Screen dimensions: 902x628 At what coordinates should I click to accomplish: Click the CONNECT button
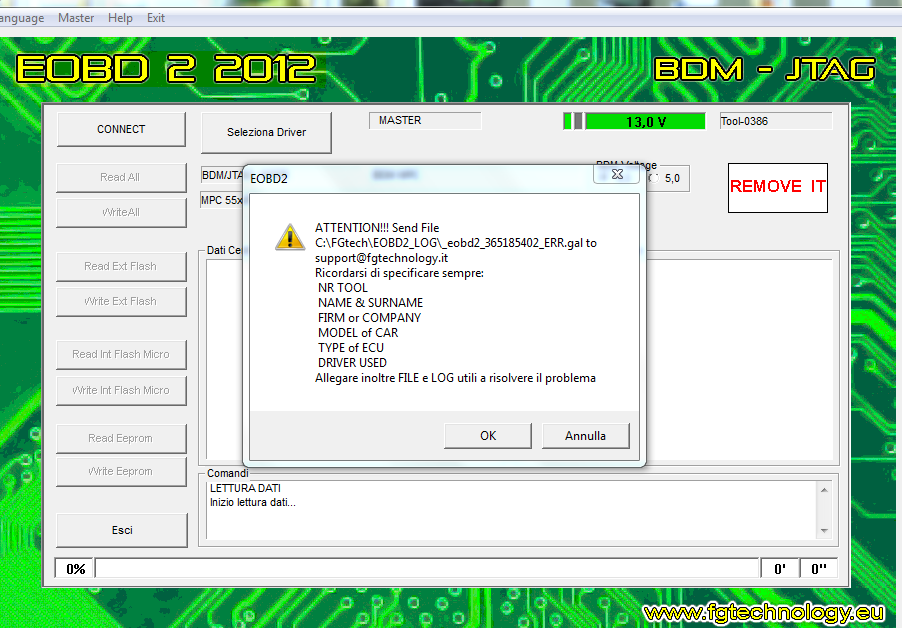click(x=121, y=129)
